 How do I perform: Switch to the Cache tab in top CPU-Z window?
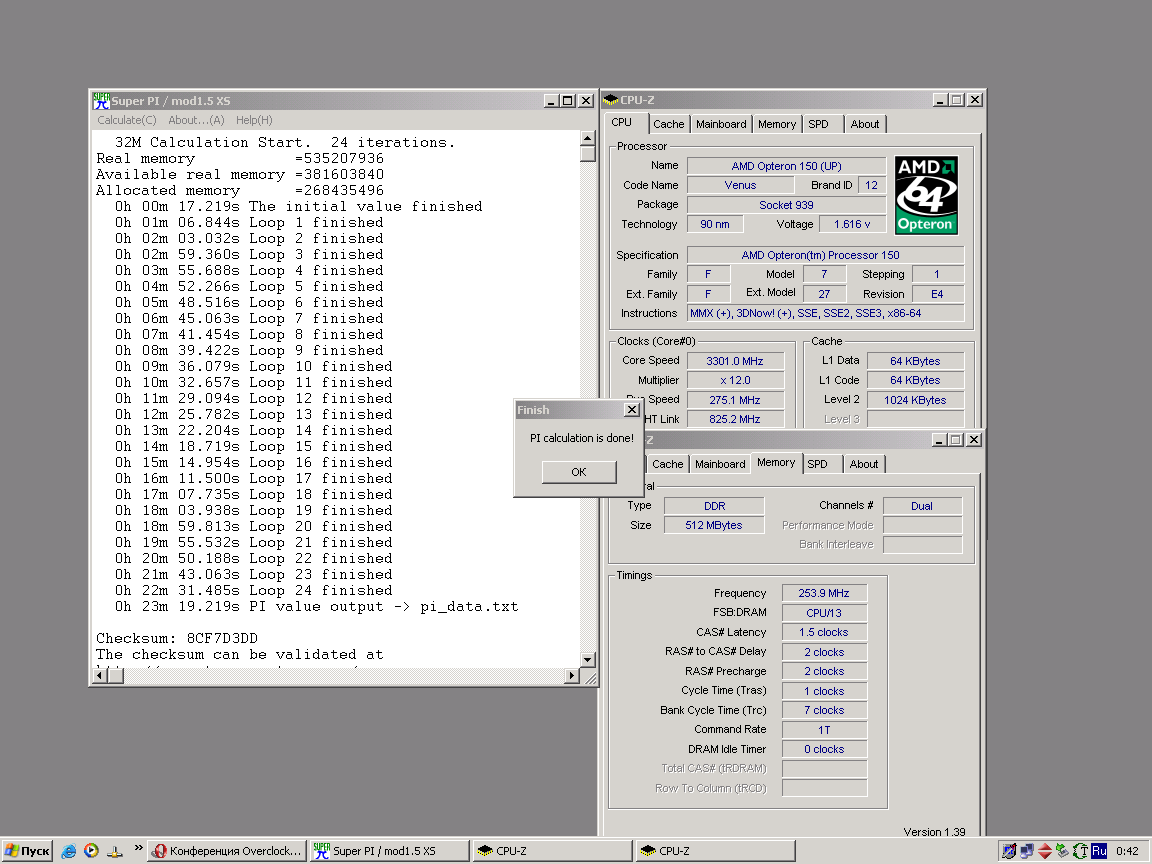click(x=669, y=124)
